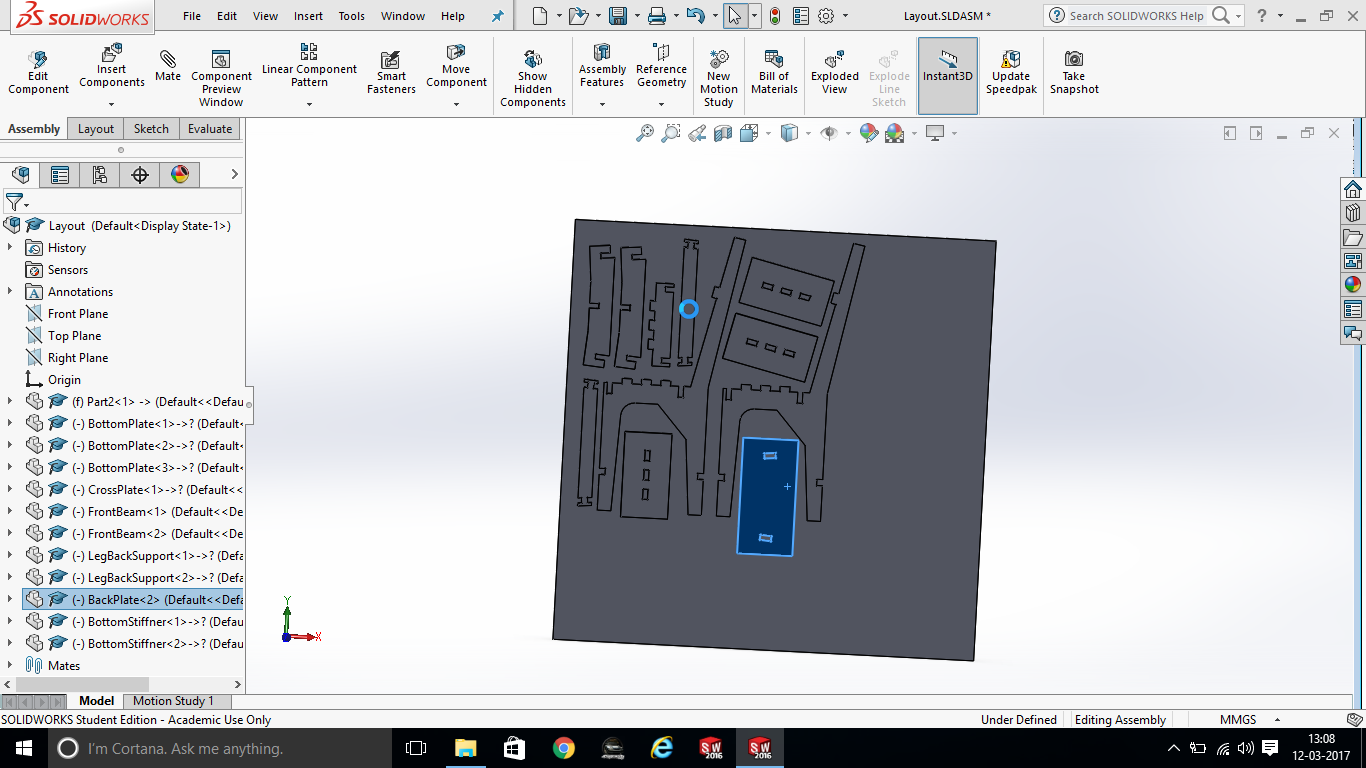1366x768 pixels.
Task: Click the highlighted blue plate in viewport
Action: click(x=768, y=496)
